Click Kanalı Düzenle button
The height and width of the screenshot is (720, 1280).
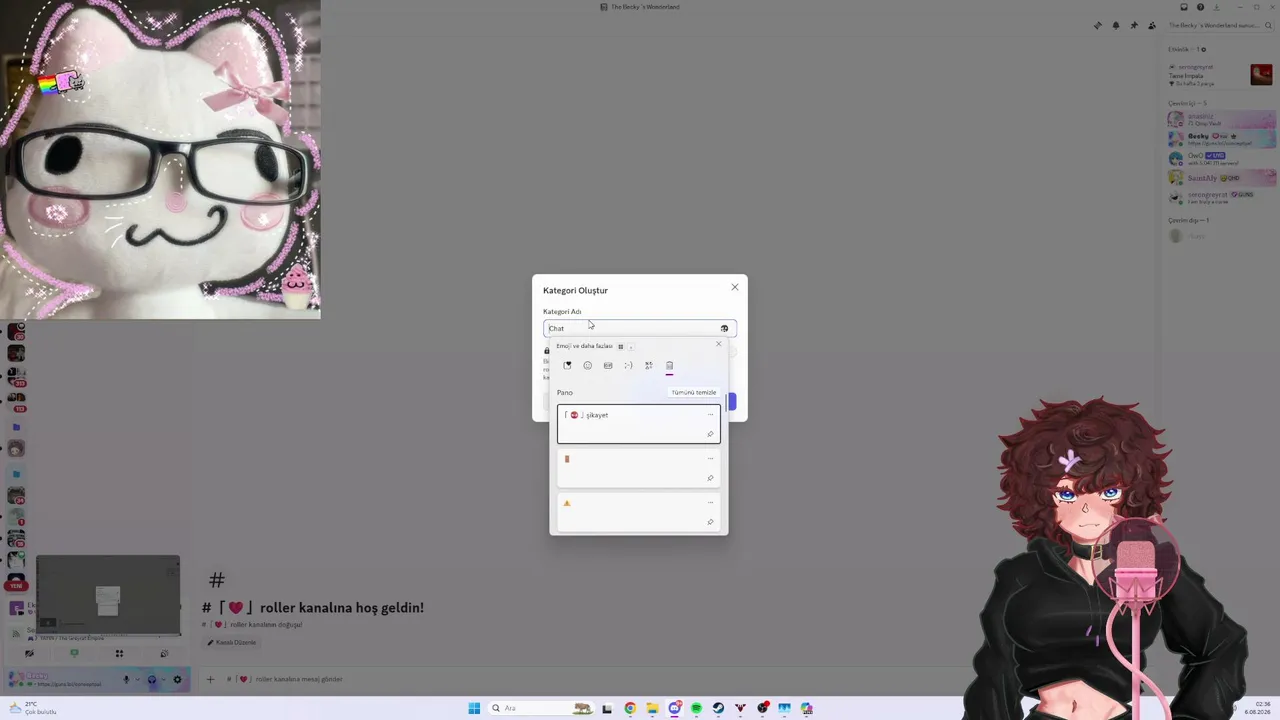click(x=231, y=642)
